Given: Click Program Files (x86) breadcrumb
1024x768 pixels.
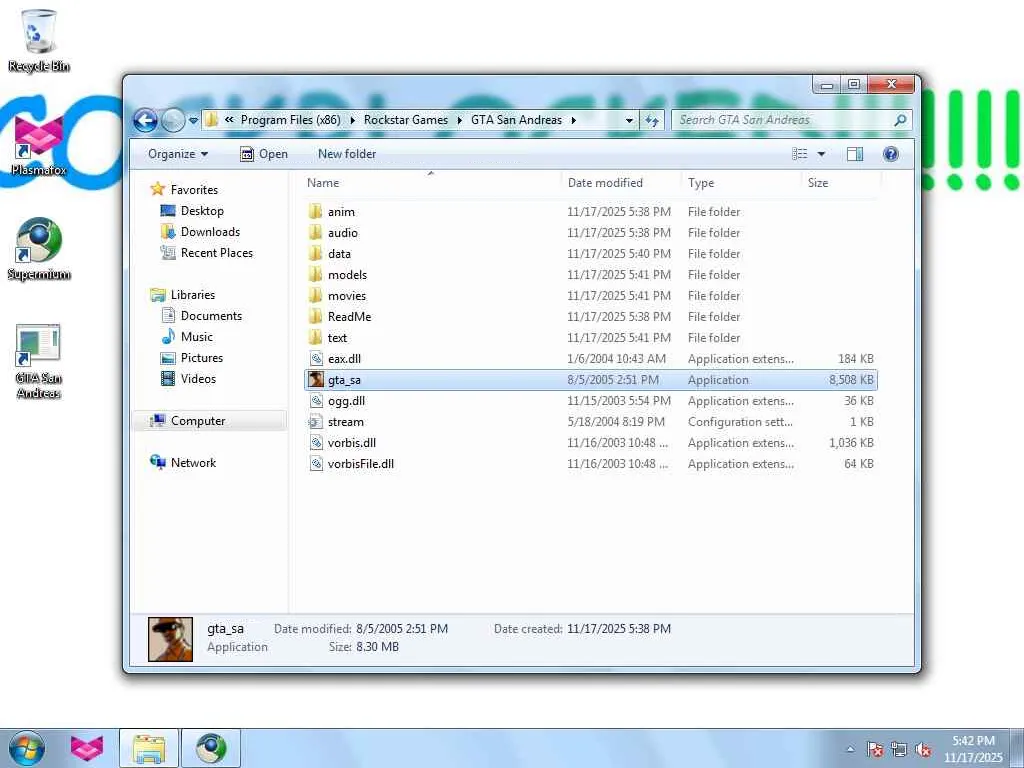Looking at the screenshot, I should click(x=291, y=120).
